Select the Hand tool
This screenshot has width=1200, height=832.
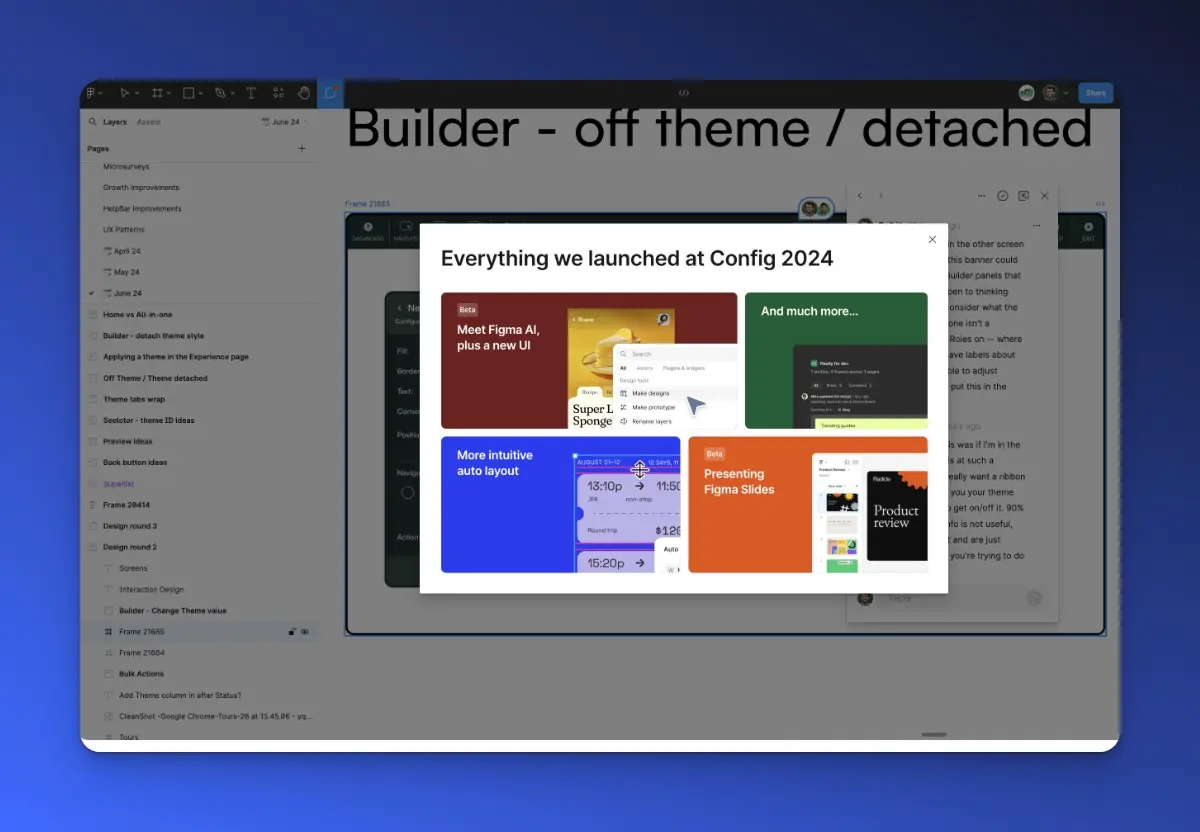(303, 93)
